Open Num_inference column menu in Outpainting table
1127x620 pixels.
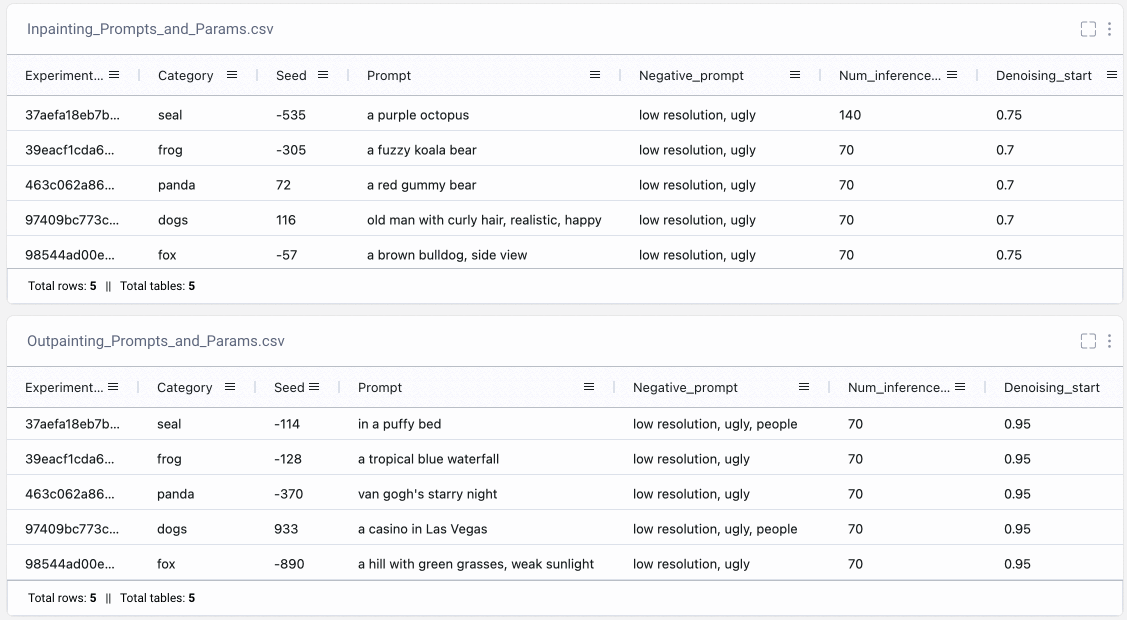[960, 387]
